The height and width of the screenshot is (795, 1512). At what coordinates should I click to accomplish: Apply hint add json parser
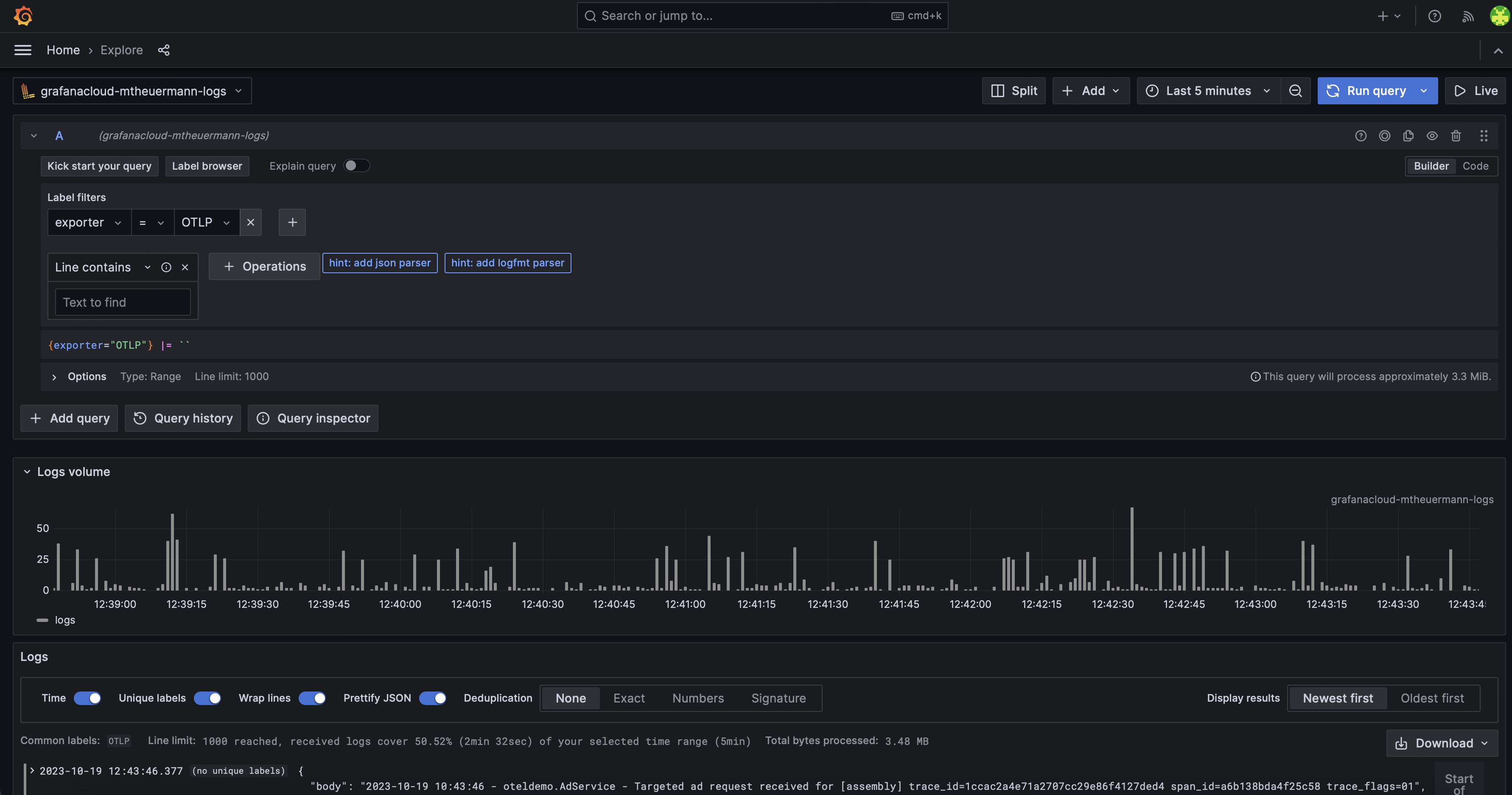(x=380, y=263)
